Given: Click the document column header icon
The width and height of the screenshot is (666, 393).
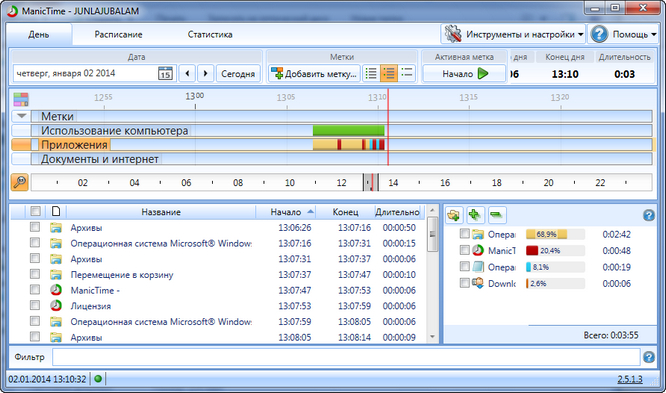Looking at the screenshot, I should tap(56, 211).
